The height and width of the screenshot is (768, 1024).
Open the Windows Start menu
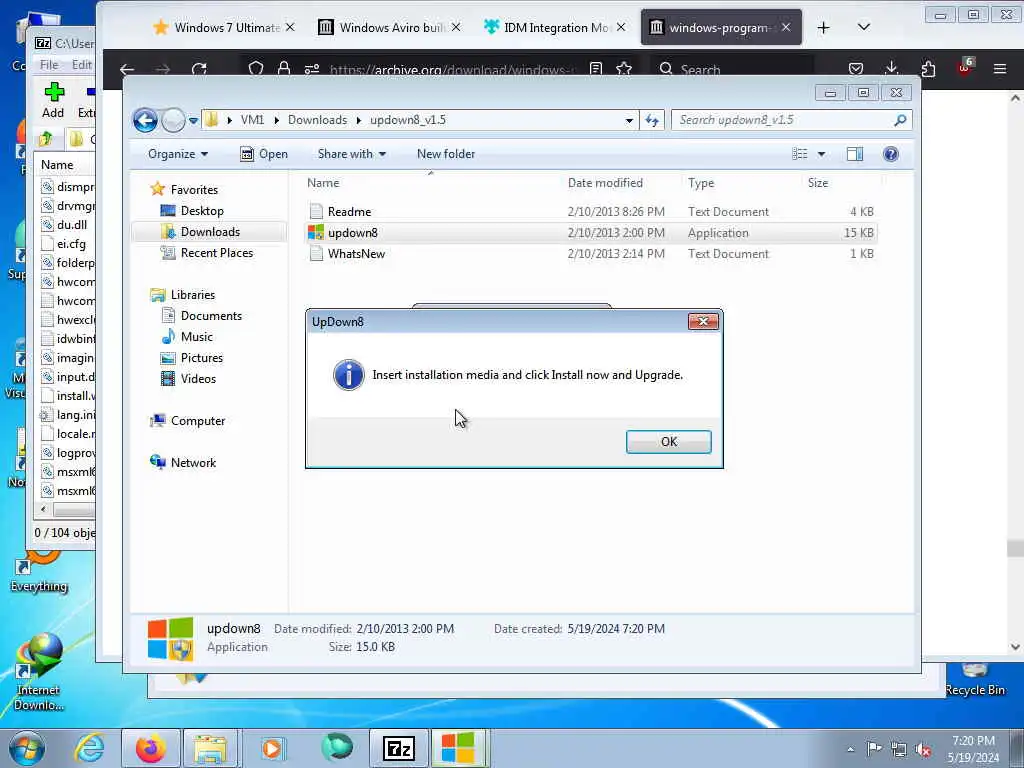[26, 748]
